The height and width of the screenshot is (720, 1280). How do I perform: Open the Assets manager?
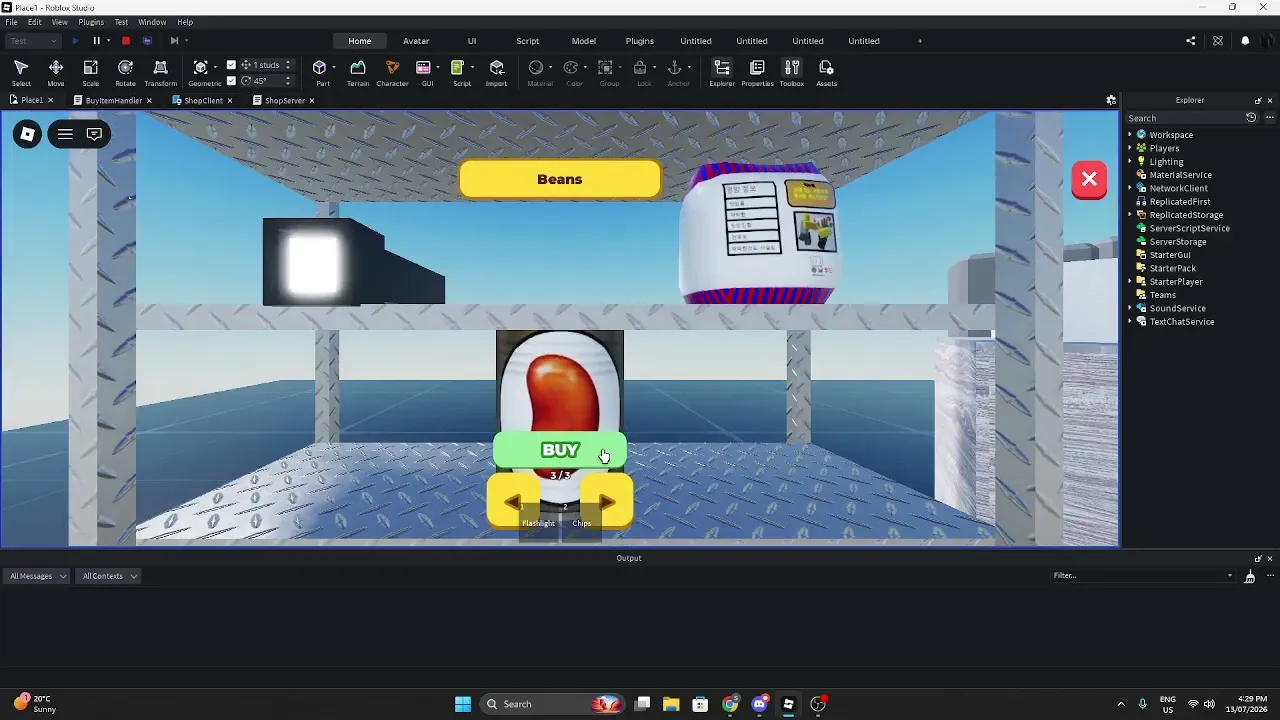826,72
